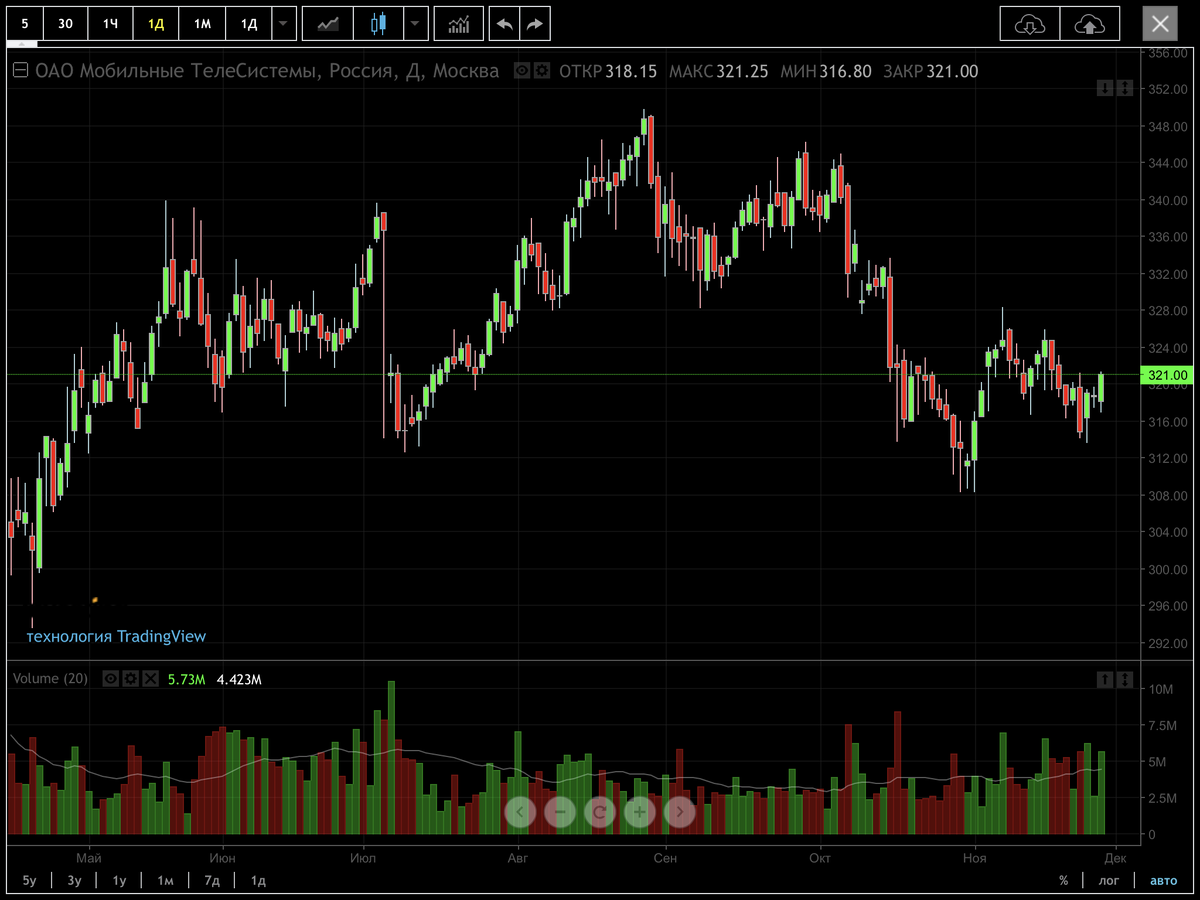1200x900 pixels.
Task: Click the ОТКР 318.15 open value
Action: [608, 71]
